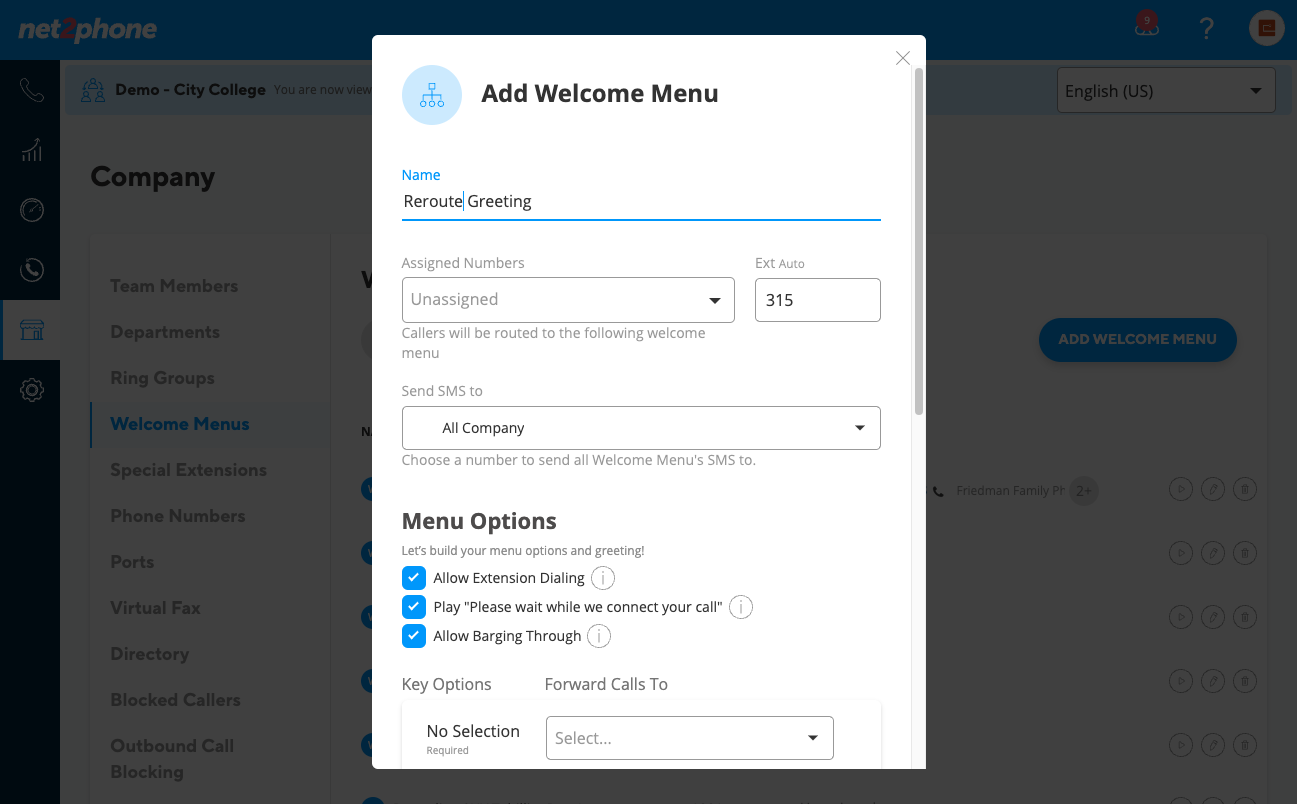Open the Send SMS to dropdown
1297x804 pixels.
click(x=641, y=428)
